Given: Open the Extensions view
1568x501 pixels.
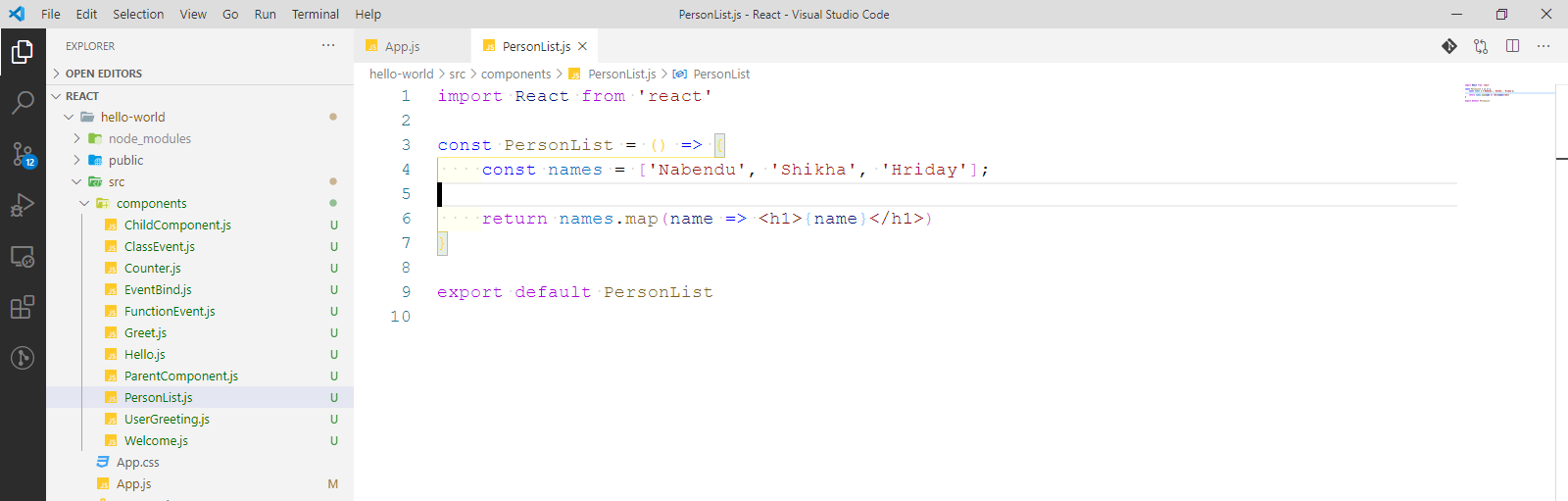Looking at the screenshot, I should click(x=23, y=307).
